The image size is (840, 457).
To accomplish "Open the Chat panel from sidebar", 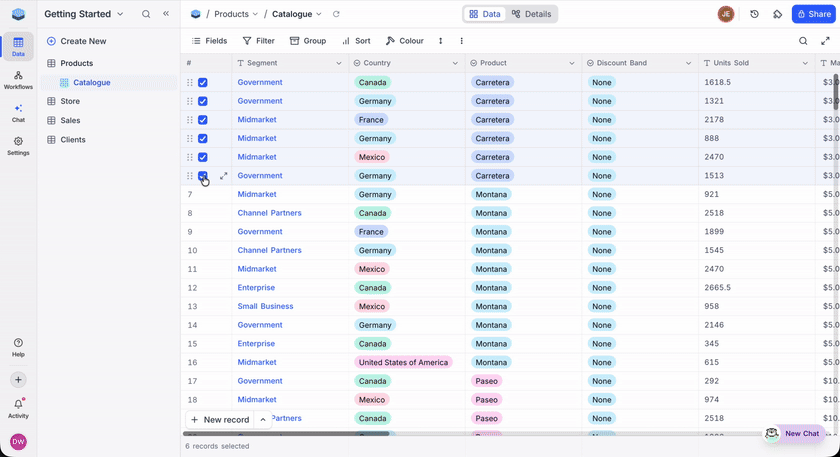I will pos(18,113).
